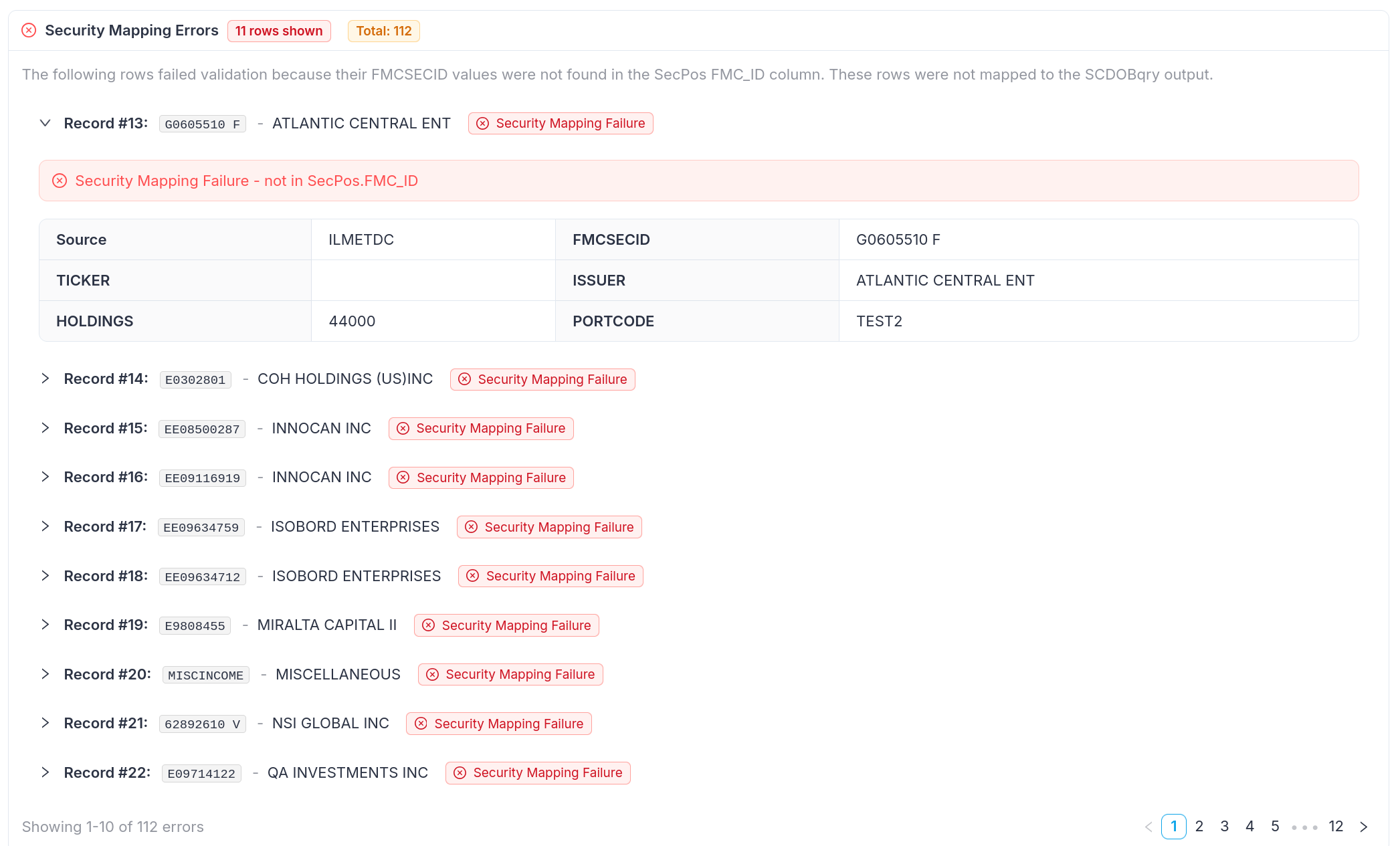Click the E0302801 code tag
Image resolution: width=1400 pixels, height=846 pixels.
coord(195,379)
